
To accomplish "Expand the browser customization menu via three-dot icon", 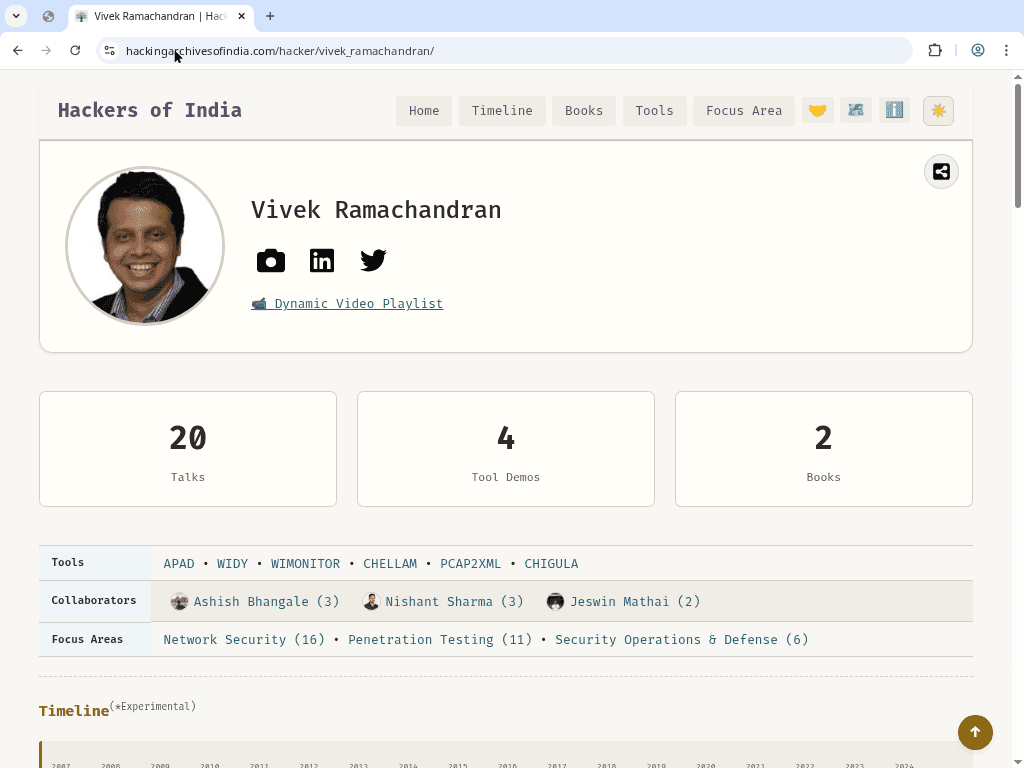I will click(x=1006, y=50).
